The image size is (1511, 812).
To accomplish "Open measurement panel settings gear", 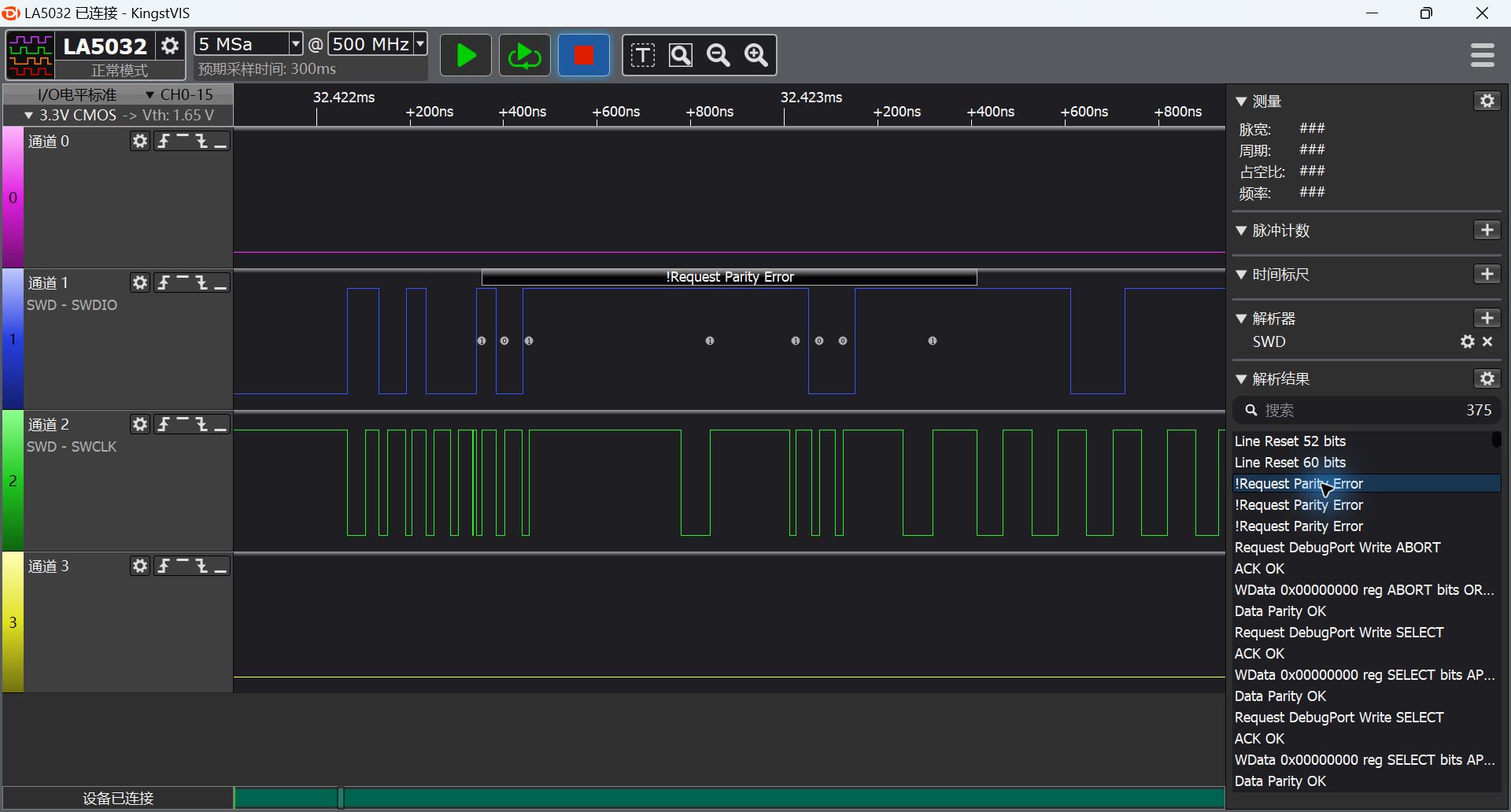I will [x=1487, y=101].
